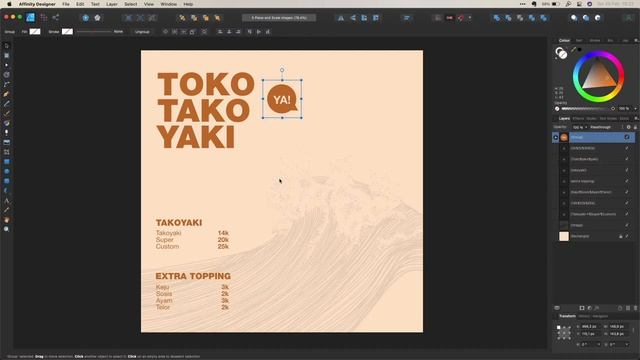Click the Insert Inside Selection icon
The image size is (640, 360).
point(598,18)
